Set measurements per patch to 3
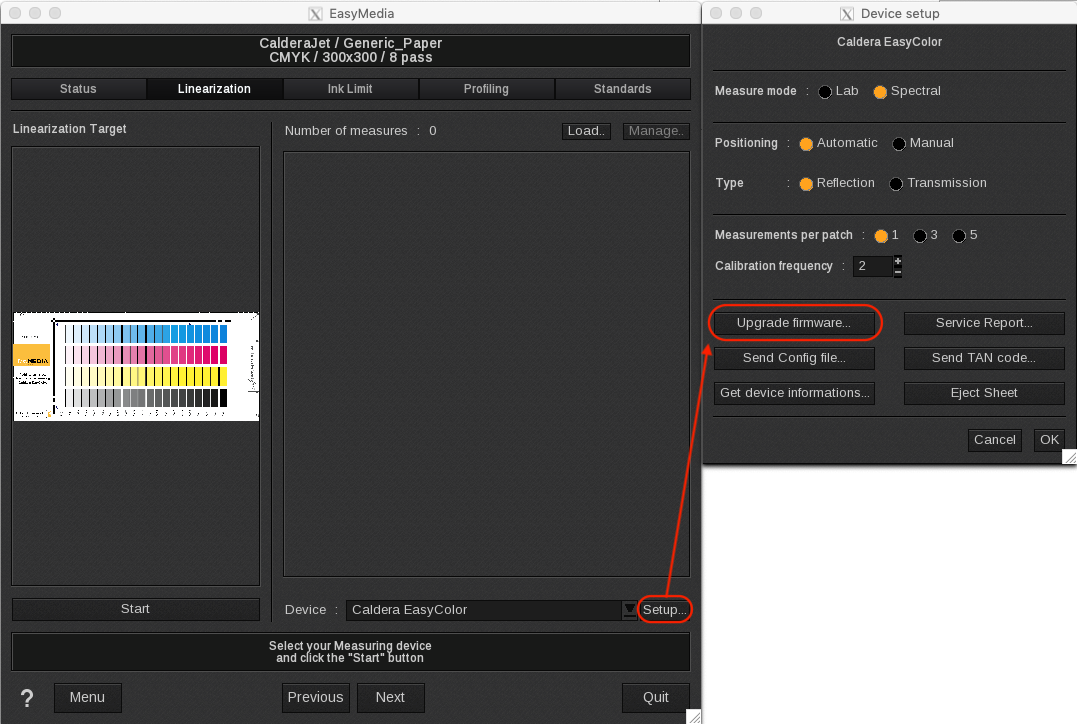This screenshot has width=1077, height=724. pos(919,236)
